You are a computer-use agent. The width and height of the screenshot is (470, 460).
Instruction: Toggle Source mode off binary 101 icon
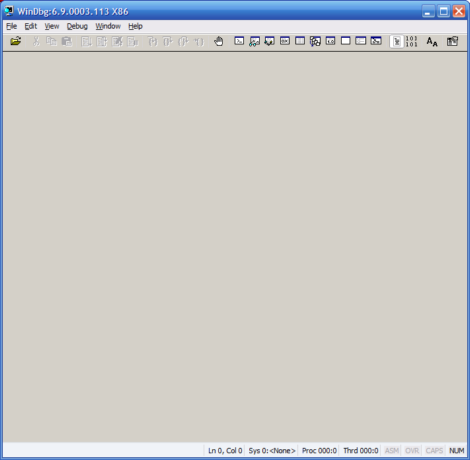[x=411, y=41]
